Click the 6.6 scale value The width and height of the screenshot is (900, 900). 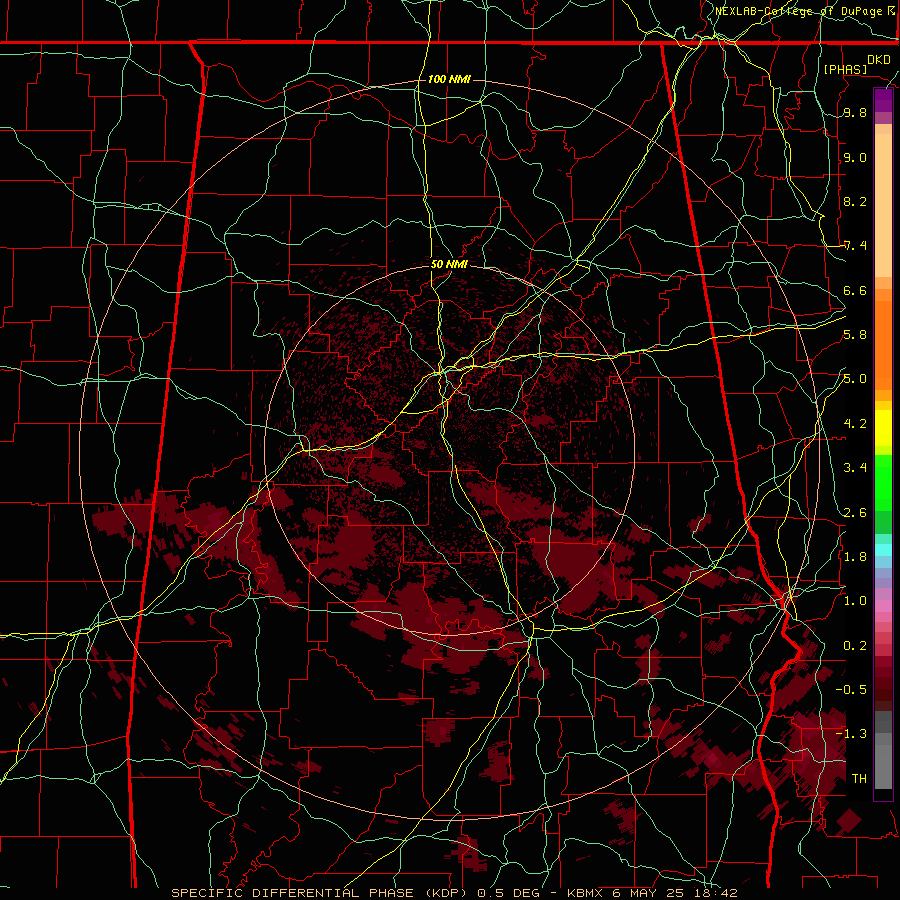[x=855, y=290]
